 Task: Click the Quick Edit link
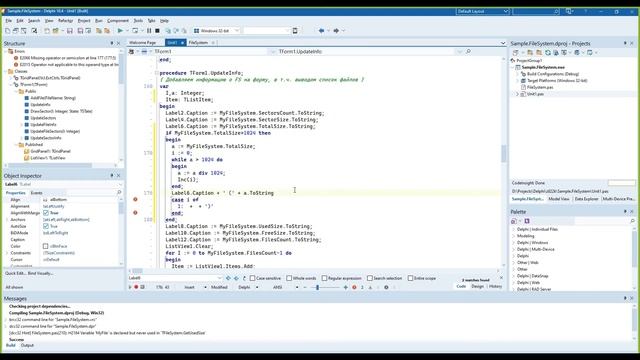(x=15, y=273)
